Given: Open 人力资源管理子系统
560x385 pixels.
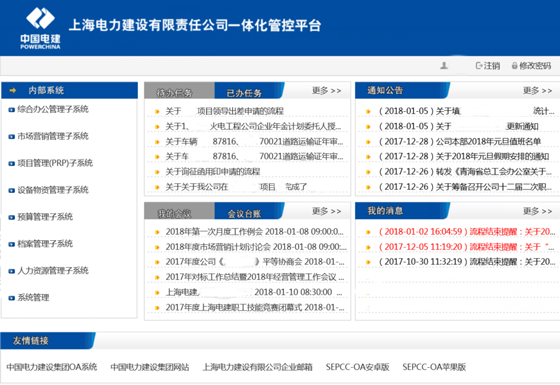Looking at the screenshot, I should (53, 271).
